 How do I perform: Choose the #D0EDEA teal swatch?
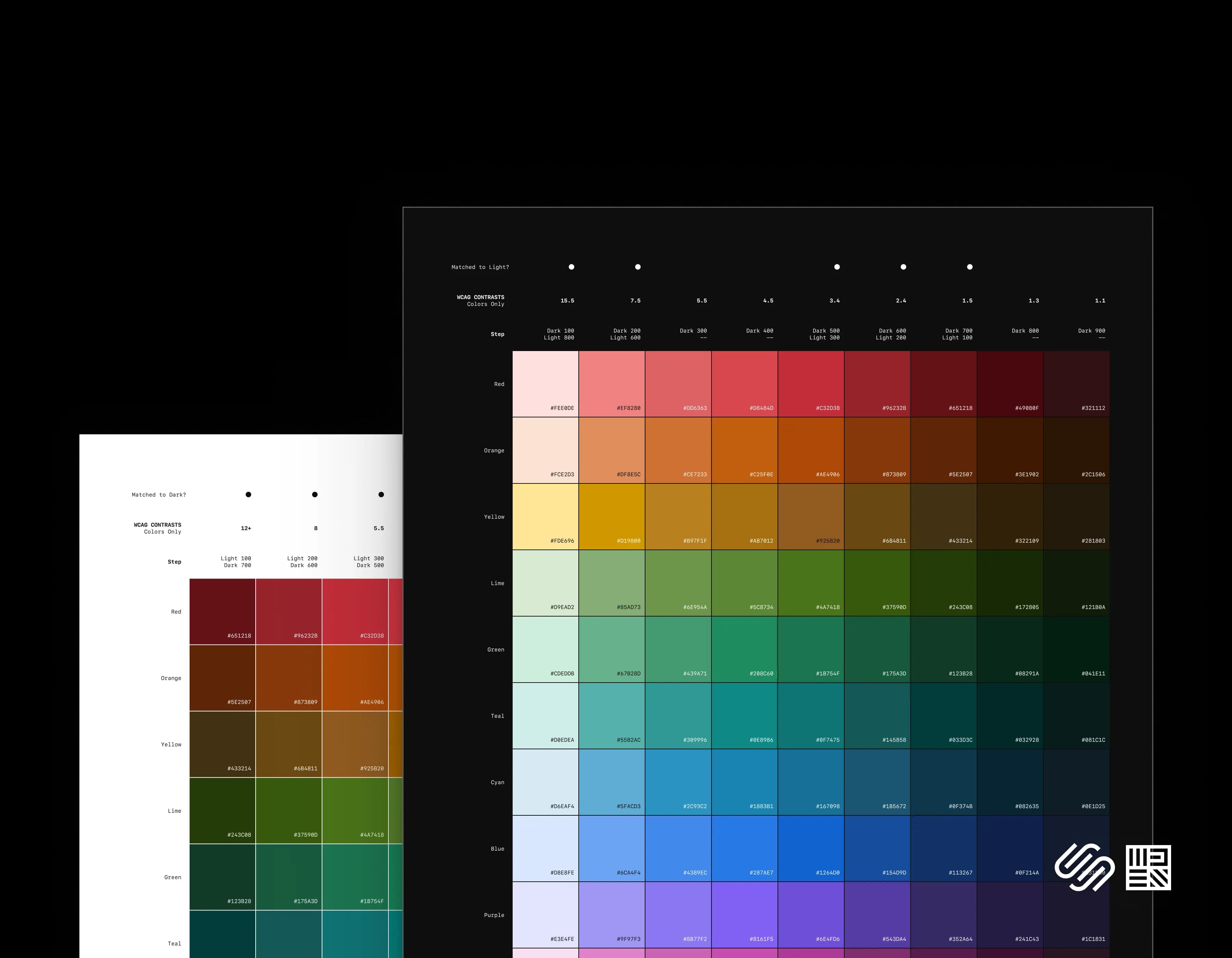pyautogui.click(x=546, y=716)
